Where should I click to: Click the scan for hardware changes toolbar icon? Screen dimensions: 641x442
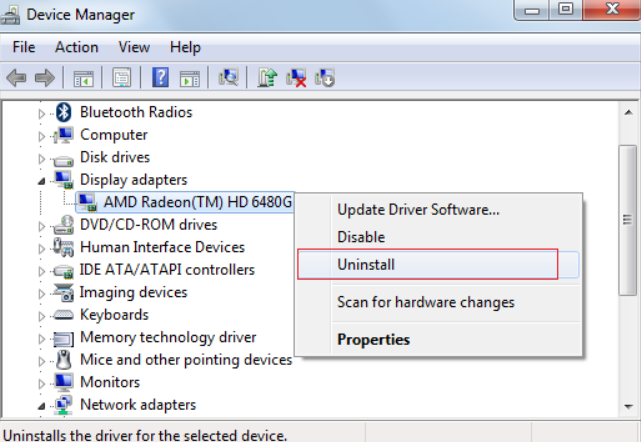(x=229, y=77)
